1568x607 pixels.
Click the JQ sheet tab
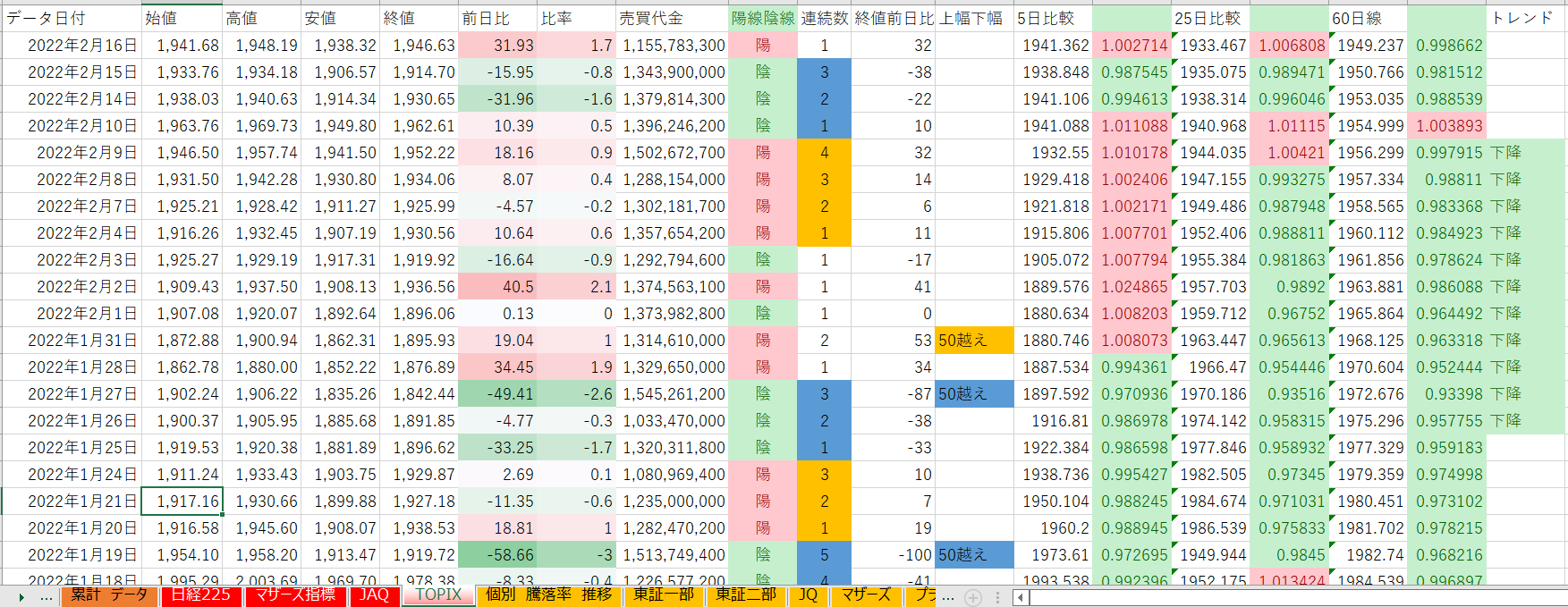pyautogui.click(x=808, y=595)
